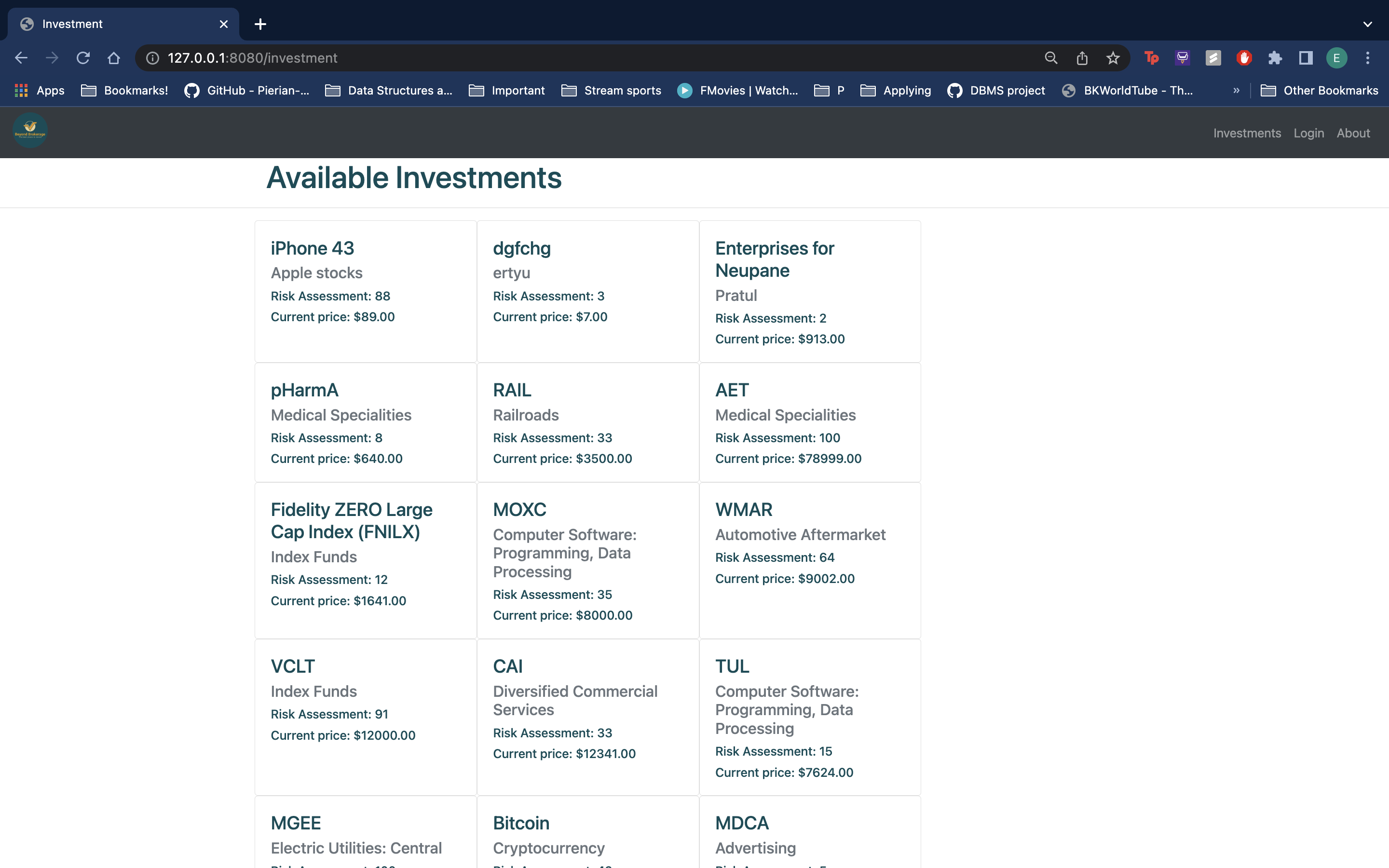This screenshot has width=1389, height=868.
Task: Open the zoom magnifier icon in address bar
Action: tap(1050, 58)
